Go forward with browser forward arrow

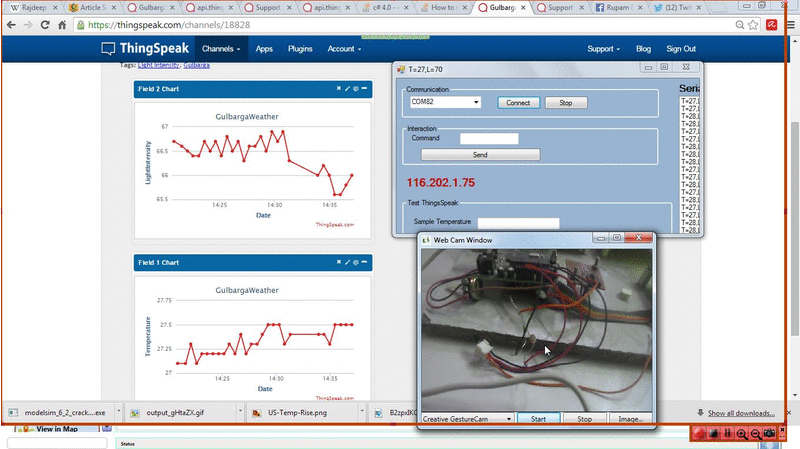[x=28, y=24]
